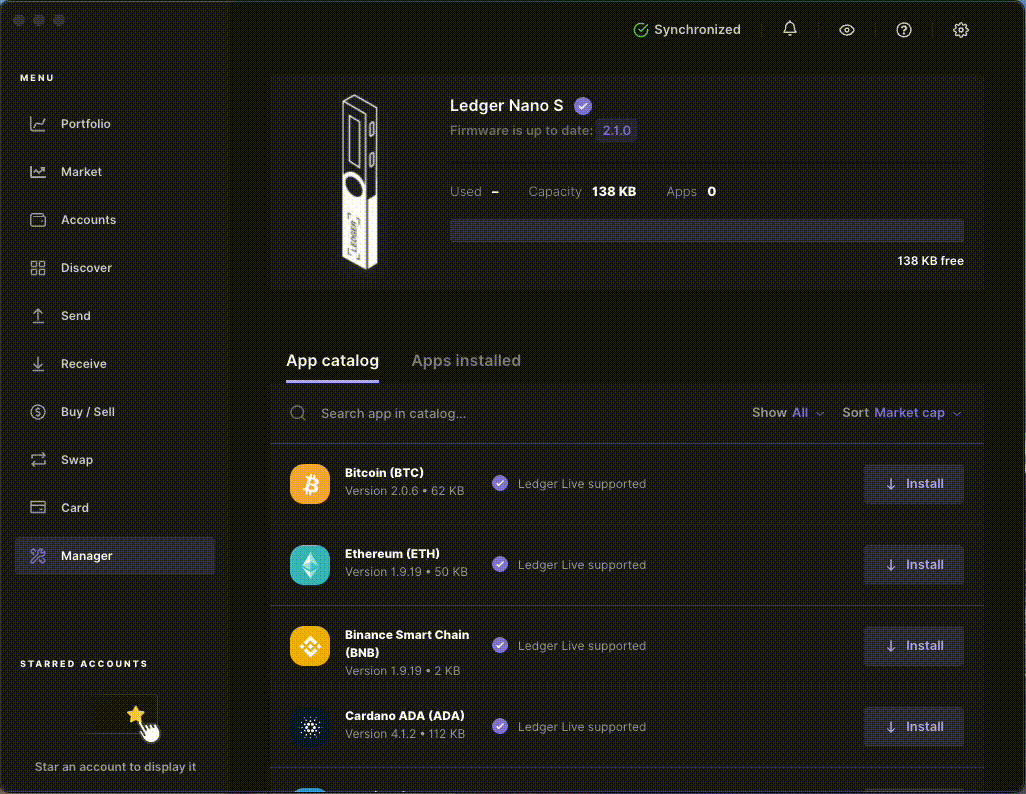Open Accounts from the sidebar
1026x794 pixels.
(x=90, y=219)
